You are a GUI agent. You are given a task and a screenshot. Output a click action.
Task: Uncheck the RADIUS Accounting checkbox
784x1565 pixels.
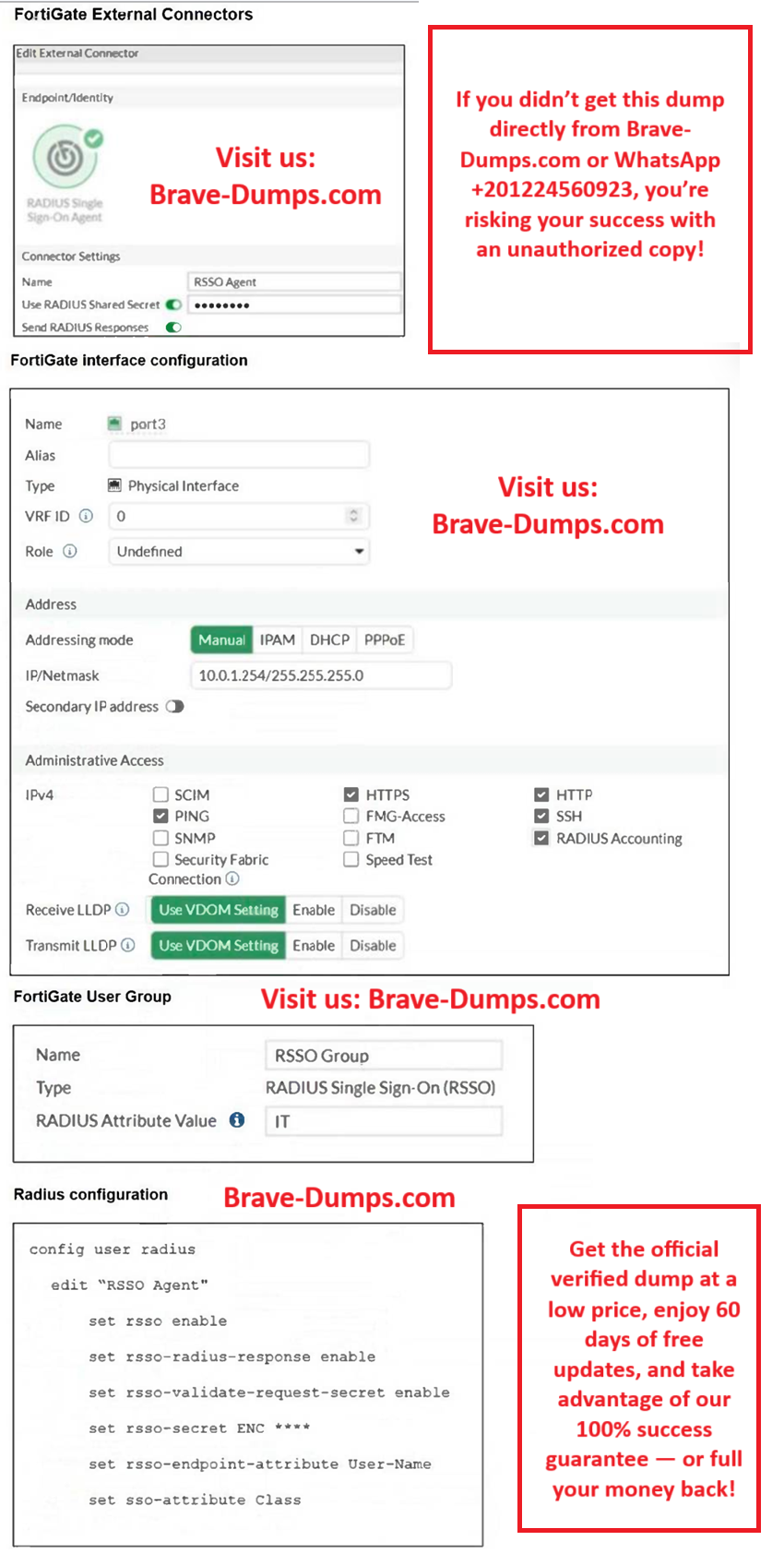[x=541, y=838]
